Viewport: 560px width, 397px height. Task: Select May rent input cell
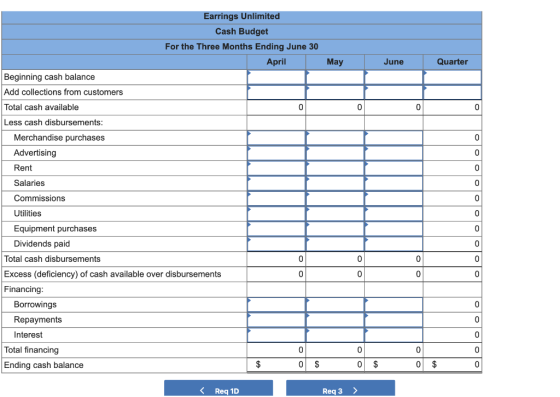pos(335,168)
